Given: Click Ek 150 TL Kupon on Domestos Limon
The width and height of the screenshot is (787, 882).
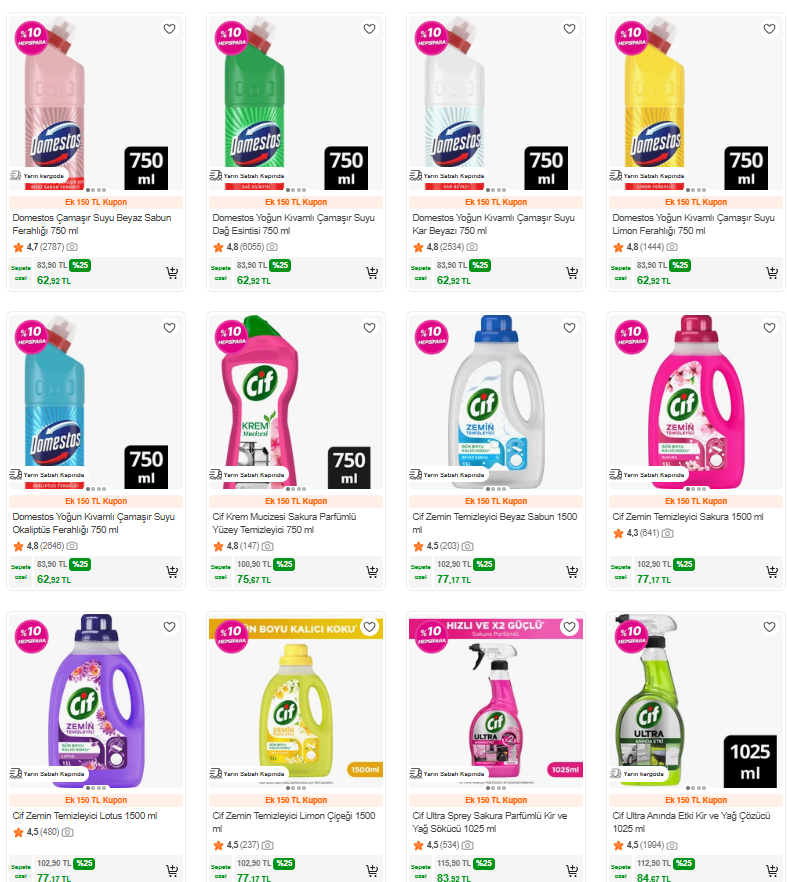Looking at the screenshot, I should pyautogui.click(x=696, y=202).
